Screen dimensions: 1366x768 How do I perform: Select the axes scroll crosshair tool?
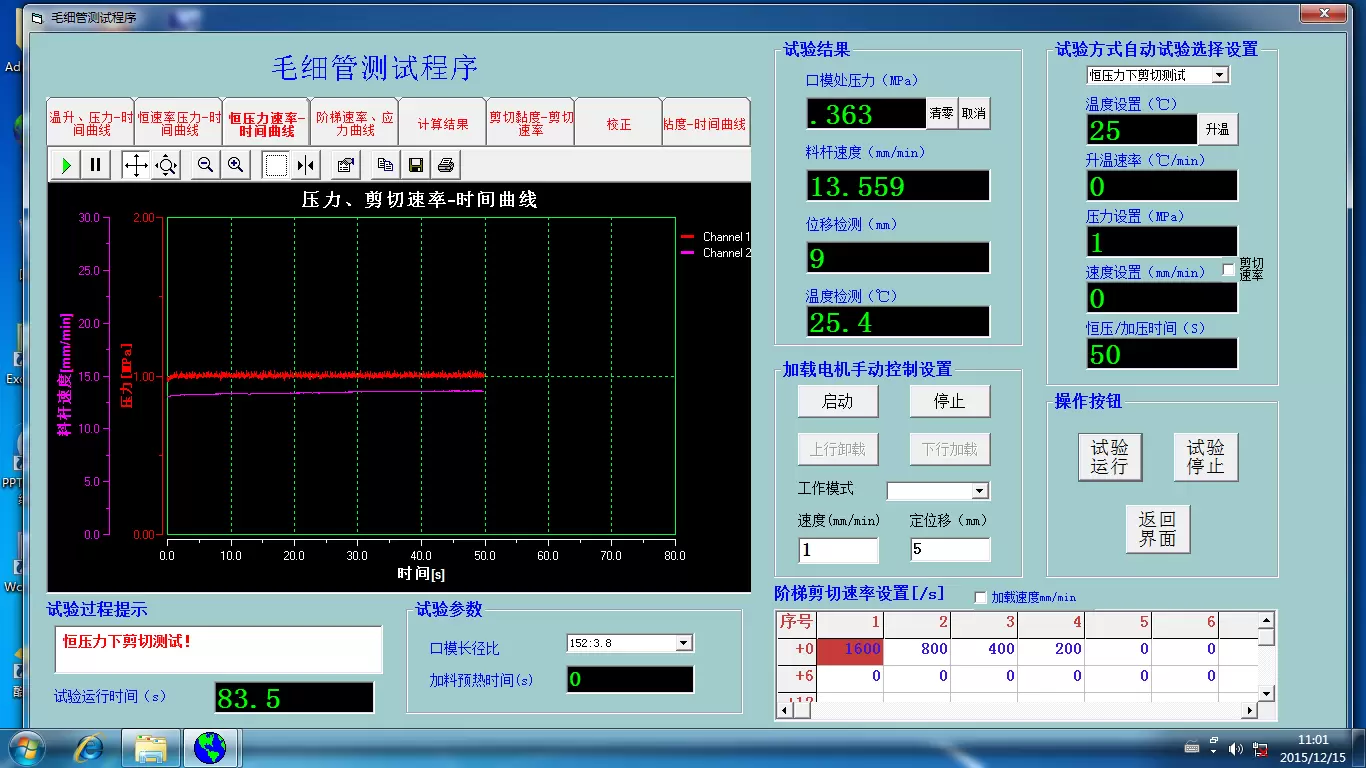tap(135, 165)
